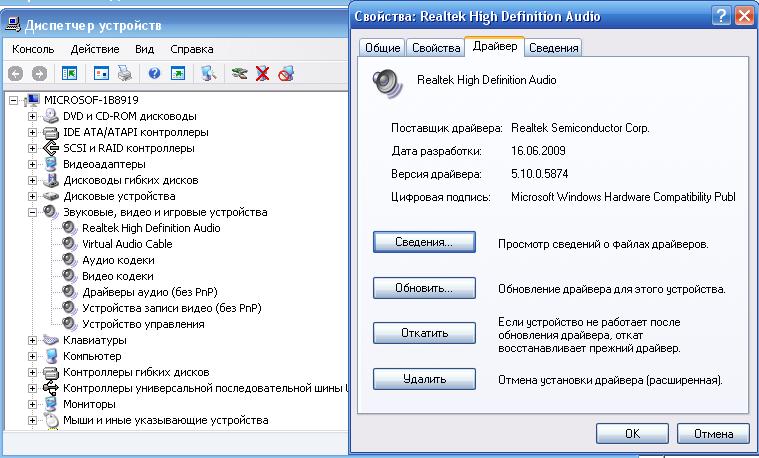Collapse the MICROSOF-1B8919 root node
Image resolution: width=759 pixels, height=458 pixels.
pos(14,100)
